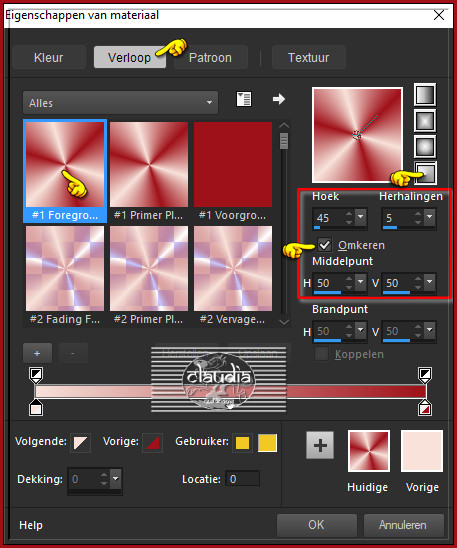The width and height of the screenshot is (457, 548).
Task: Select the sunburst gradient style icon
Action: (x=425, y=147)
